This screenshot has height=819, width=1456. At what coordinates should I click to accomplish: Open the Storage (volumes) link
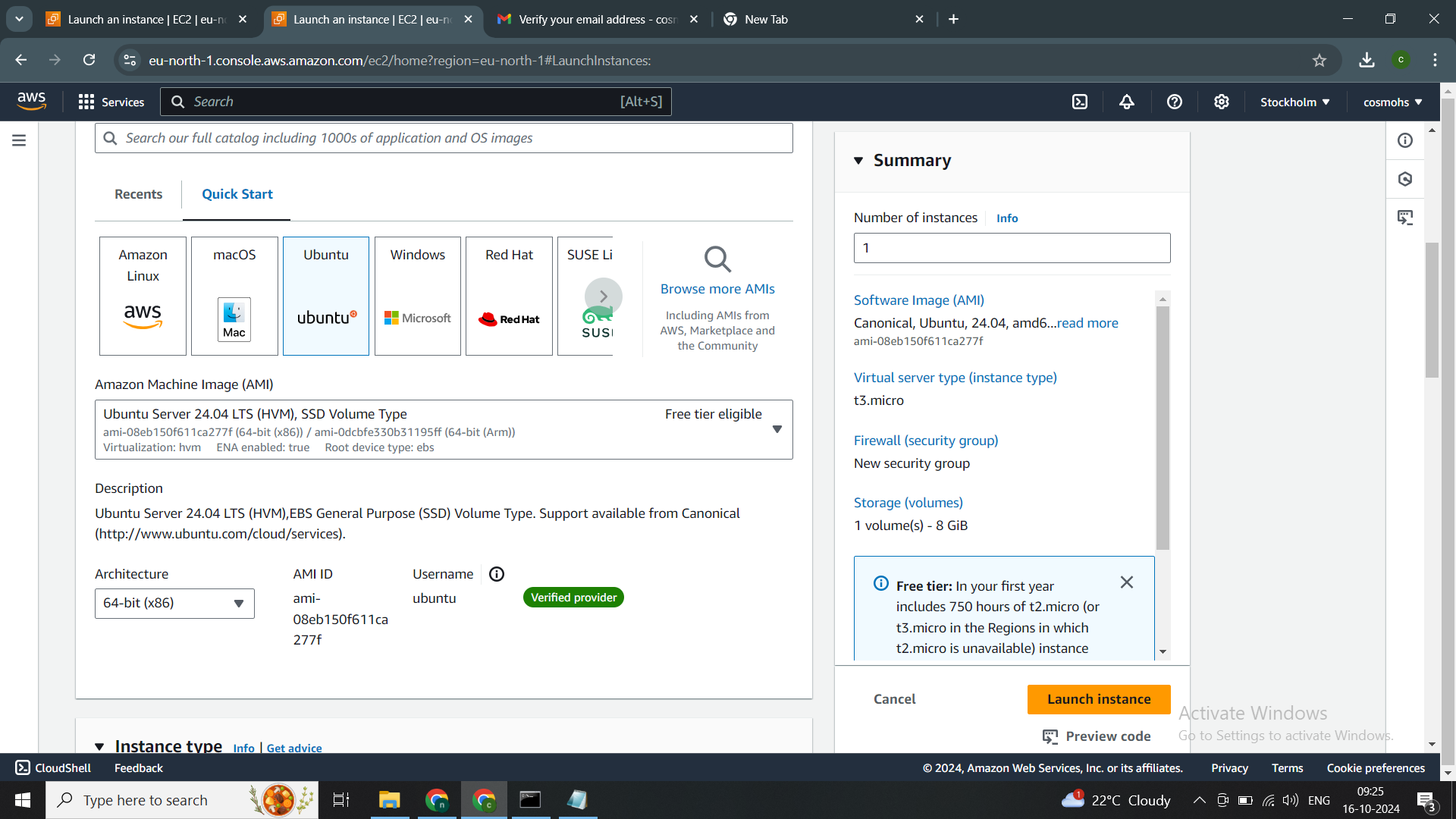(x=908, y=503)
